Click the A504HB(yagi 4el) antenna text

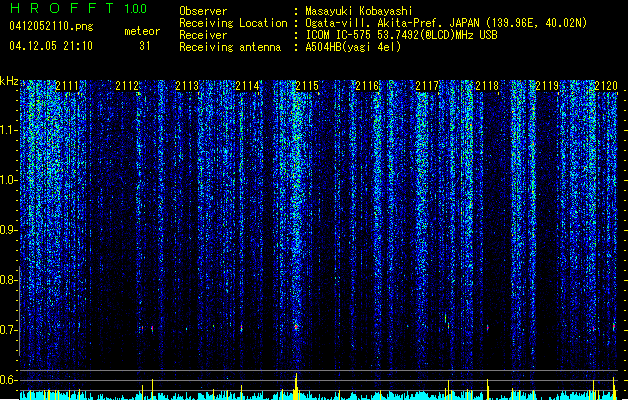(x=353, y=47)
